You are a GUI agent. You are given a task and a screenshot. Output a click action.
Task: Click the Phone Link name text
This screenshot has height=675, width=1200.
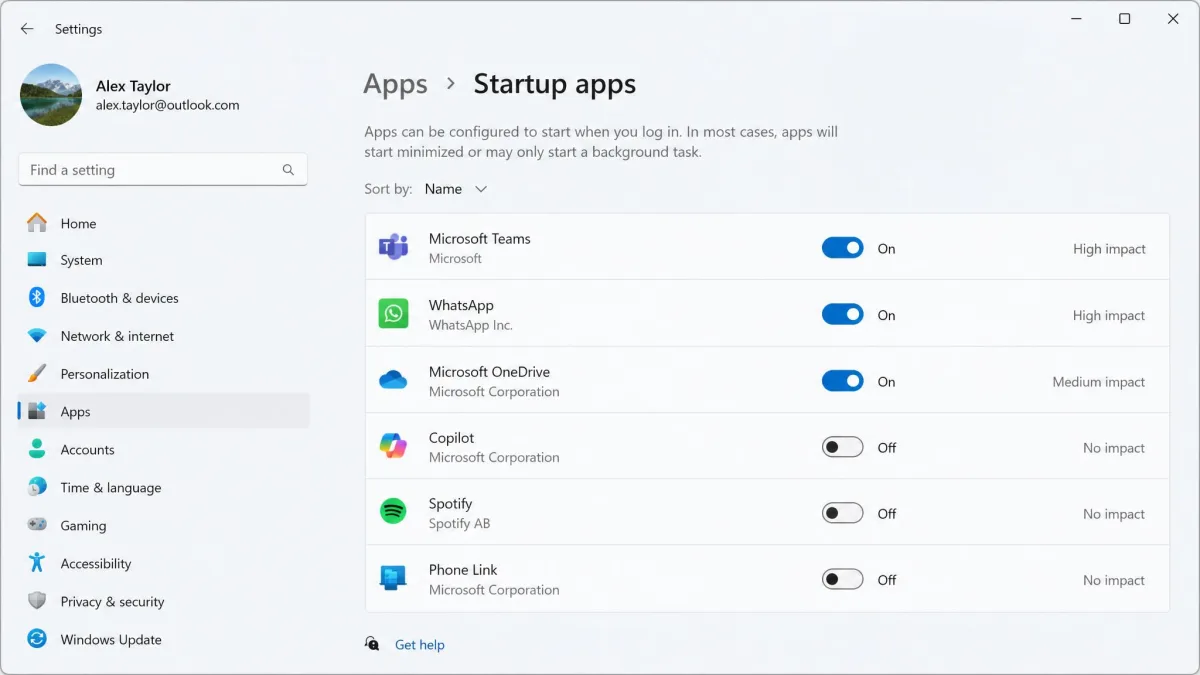point(463,570)
